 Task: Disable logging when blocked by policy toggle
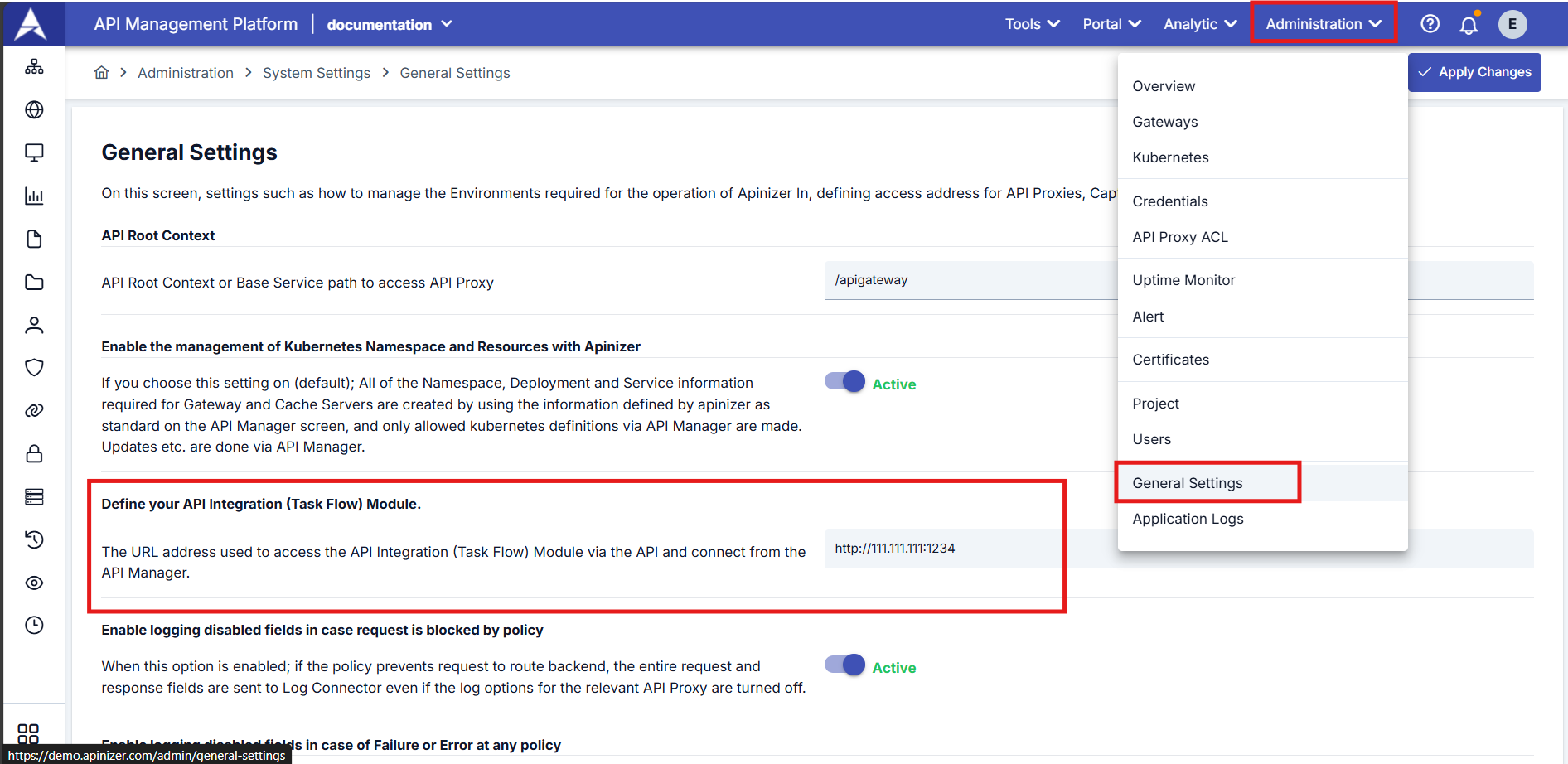coord(844,665)
